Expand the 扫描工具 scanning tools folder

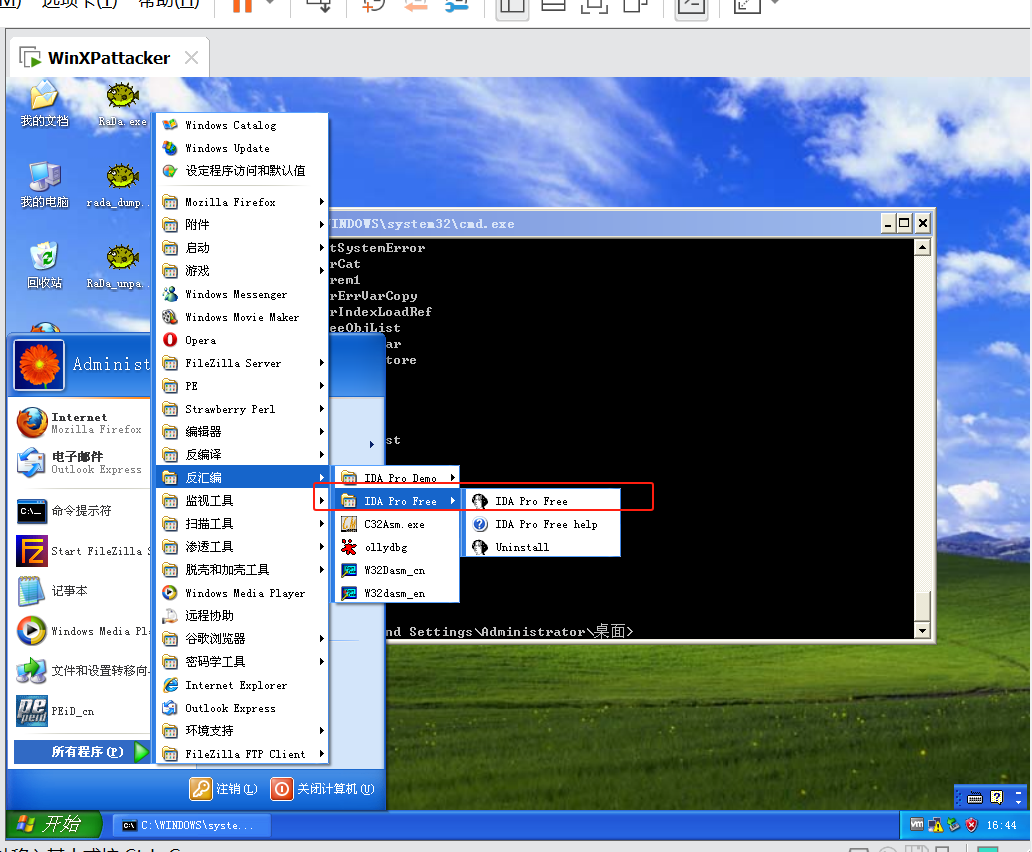click(x=242, y=524)
